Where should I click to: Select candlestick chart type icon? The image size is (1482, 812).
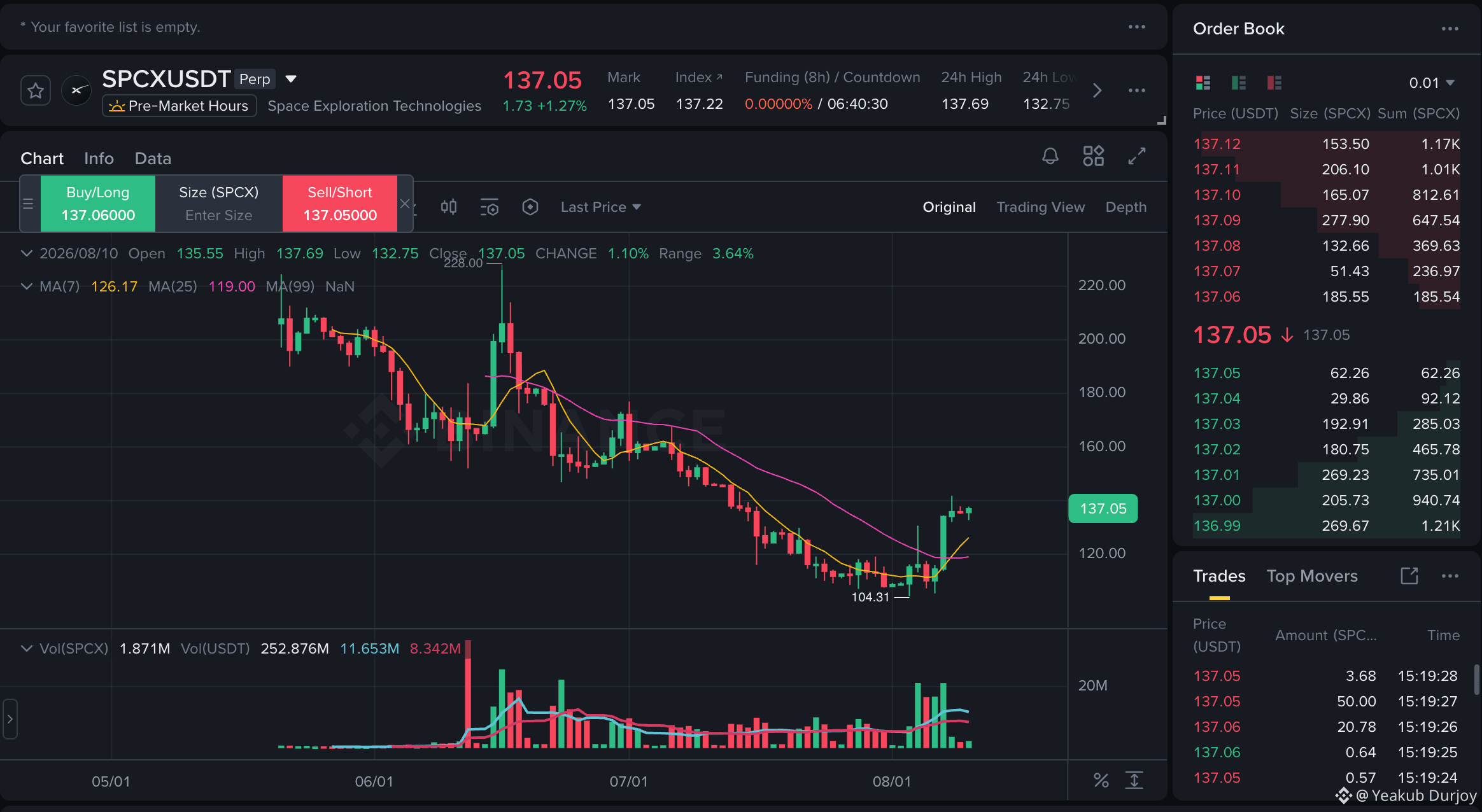pyautogui.click(x=449, y=207)
